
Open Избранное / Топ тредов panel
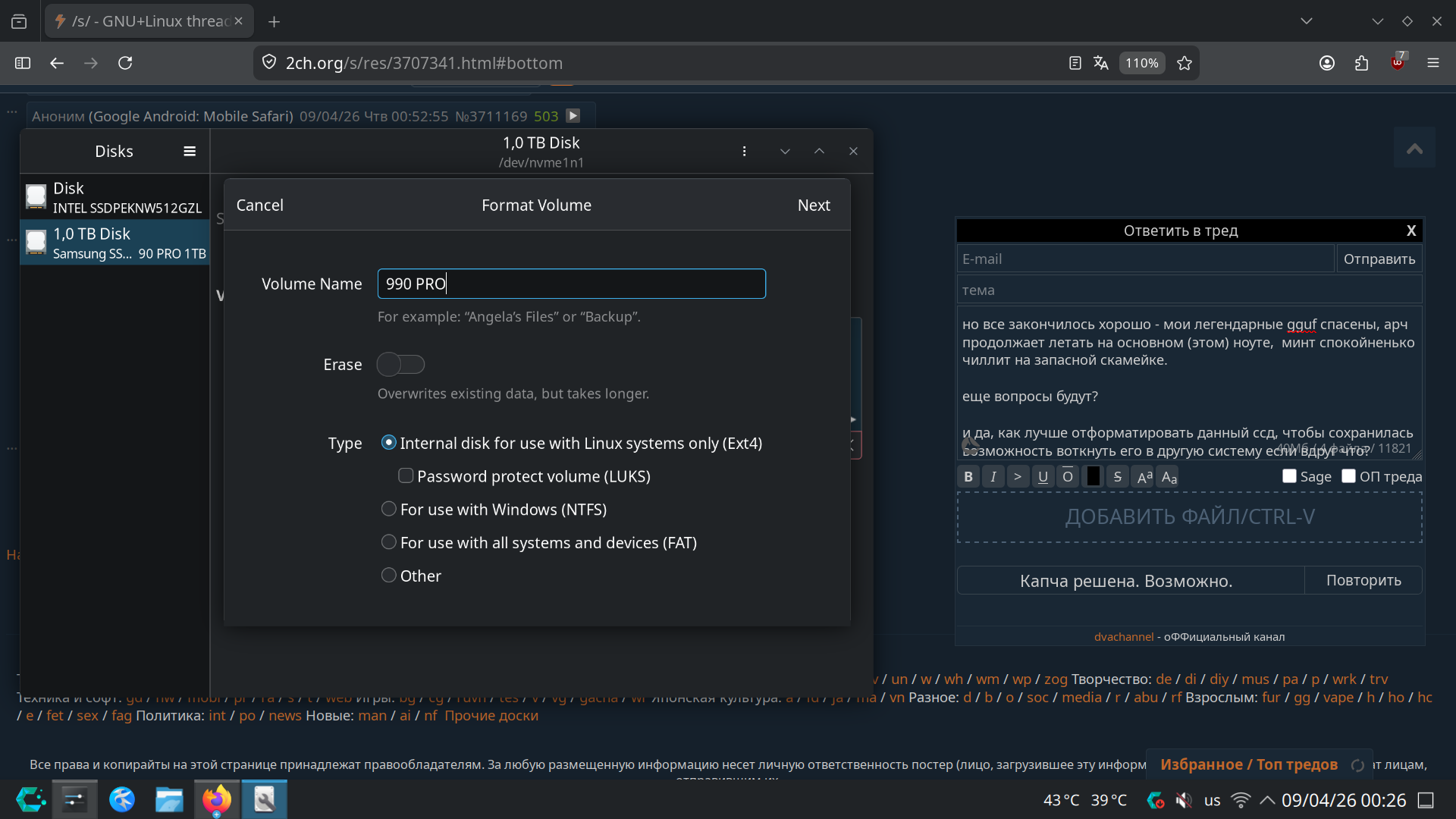point(1249,764)
